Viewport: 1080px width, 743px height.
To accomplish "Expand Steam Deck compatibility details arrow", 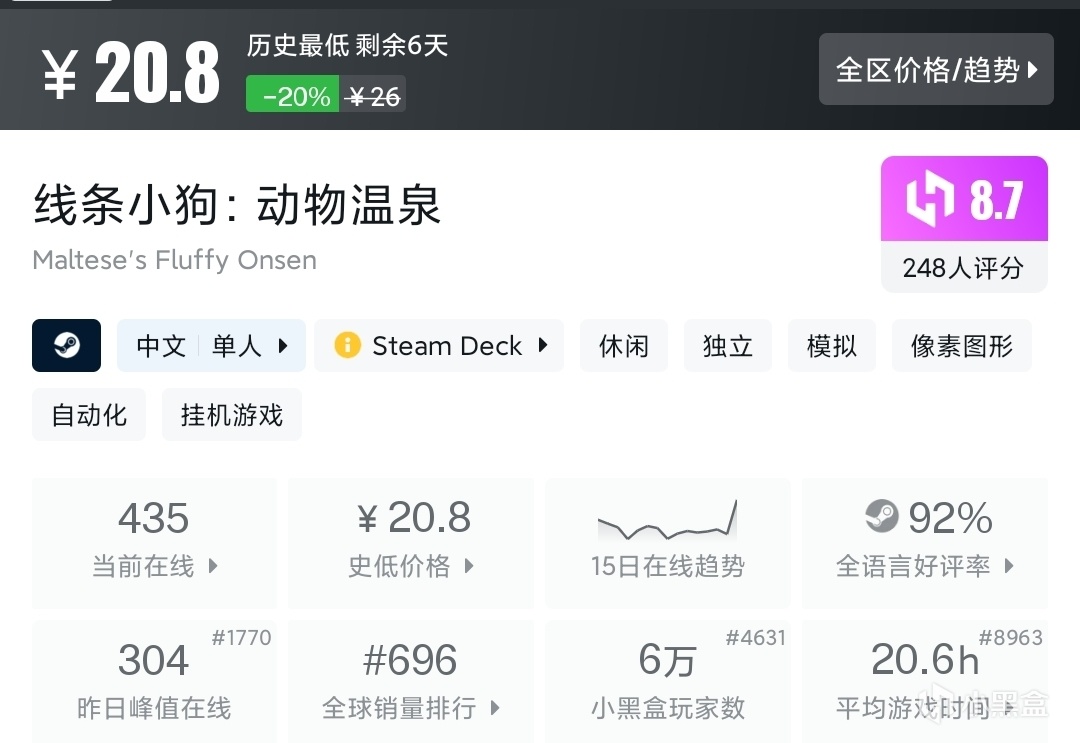I will (x=543, y=346).
